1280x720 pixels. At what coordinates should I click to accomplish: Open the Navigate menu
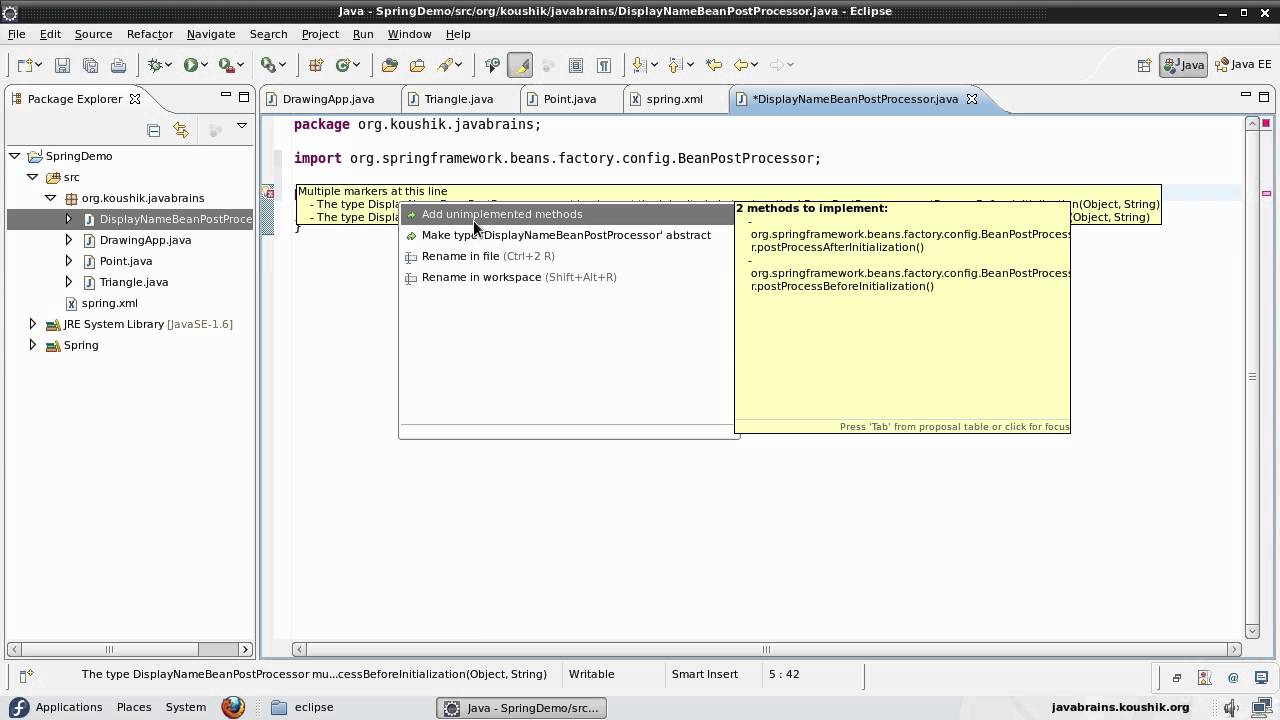[211, 34]
